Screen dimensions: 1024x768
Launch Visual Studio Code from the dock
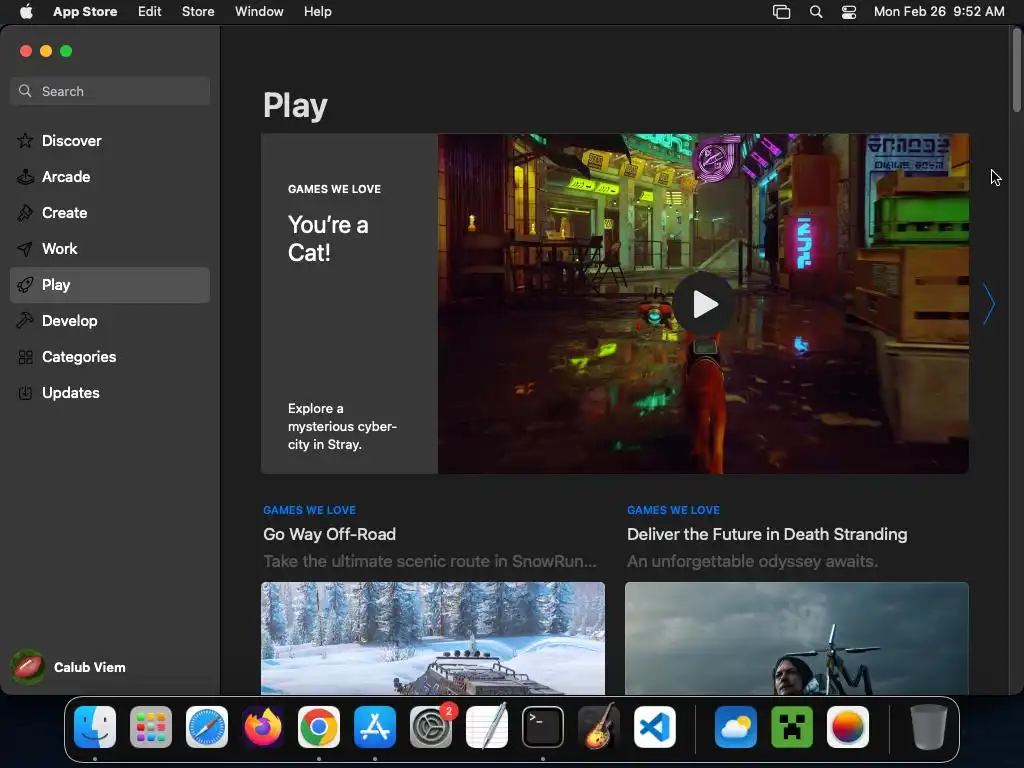point(654,726)
